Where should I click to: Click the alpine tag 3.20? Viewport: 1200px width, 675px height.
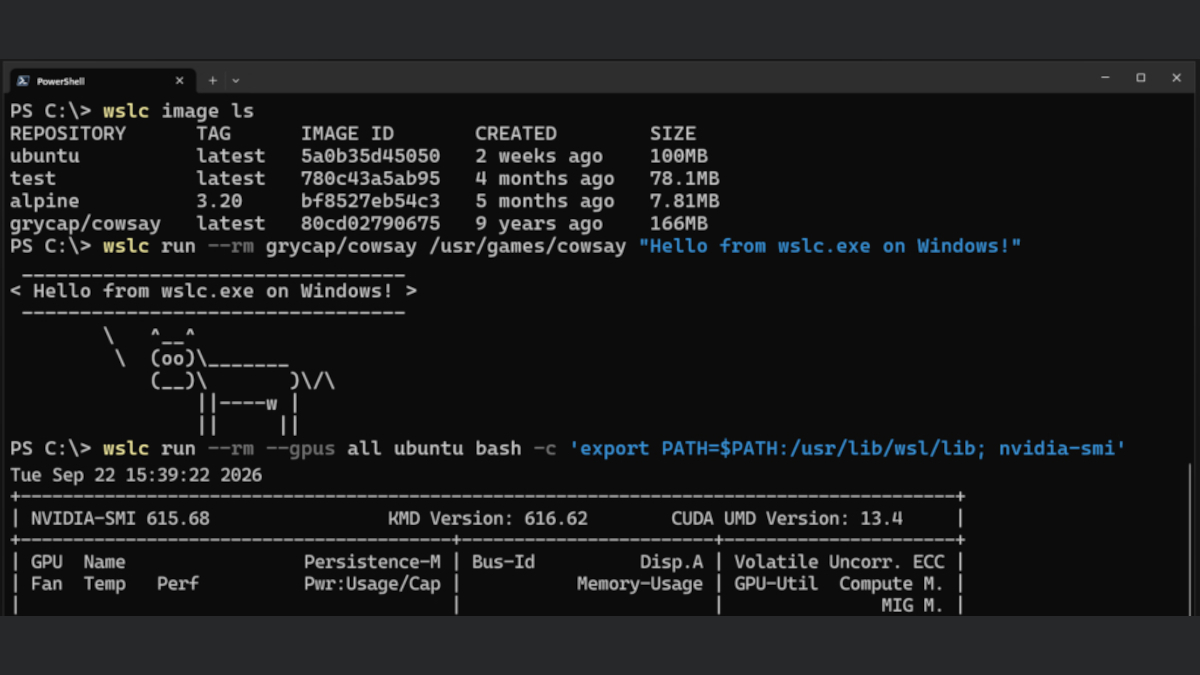(x=219, y=201)
